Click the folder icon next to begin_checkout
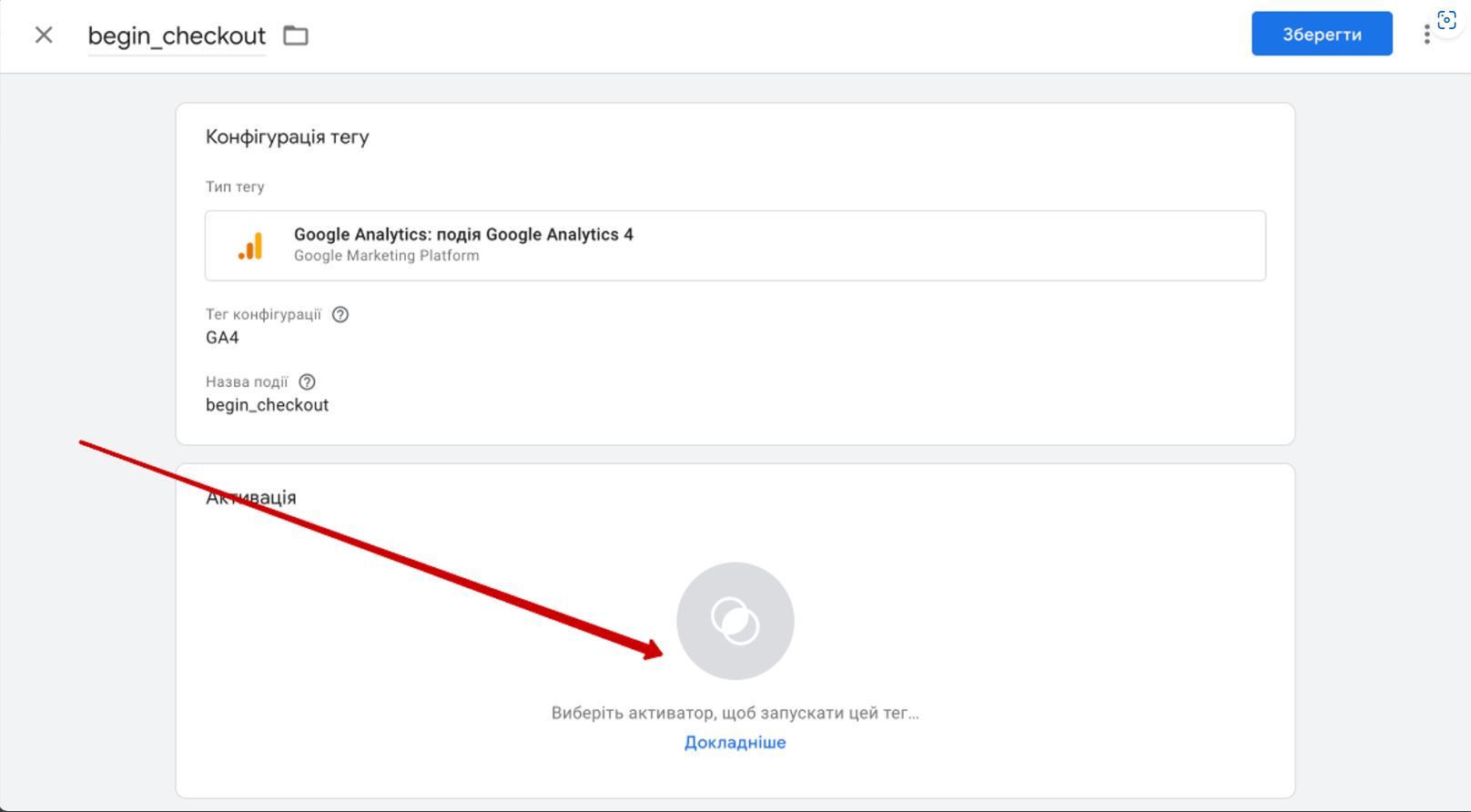 point(296,36)
